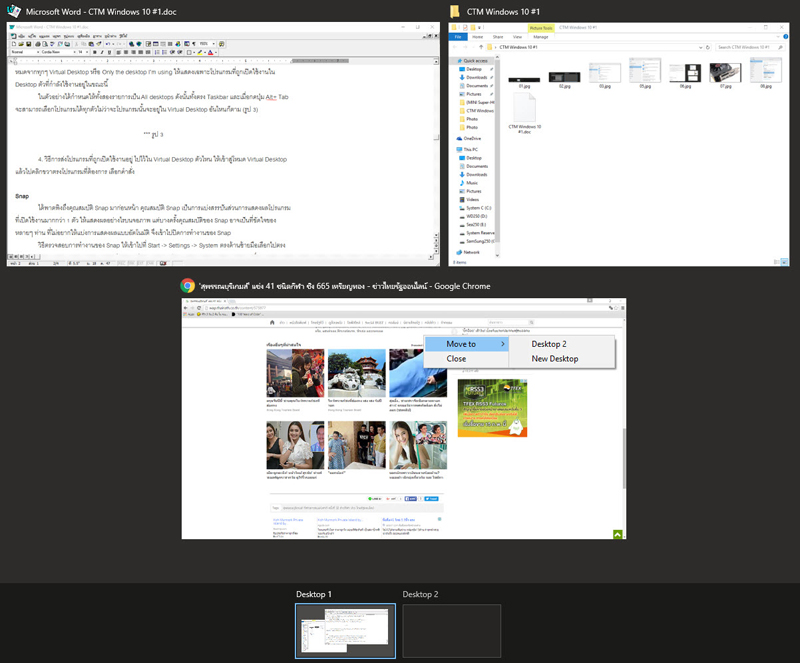Open the Normal style dropdown in Word

click(38, 52)
